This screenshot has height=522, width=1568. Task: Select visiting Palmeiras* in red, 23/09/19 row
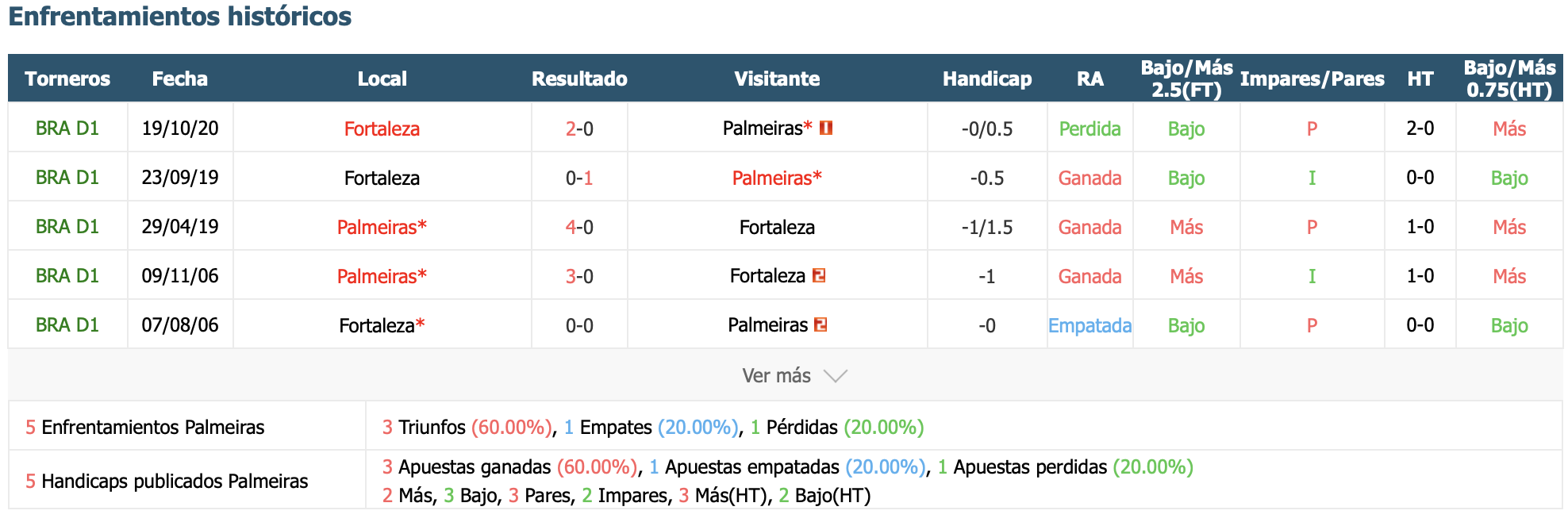pos(777,178)
